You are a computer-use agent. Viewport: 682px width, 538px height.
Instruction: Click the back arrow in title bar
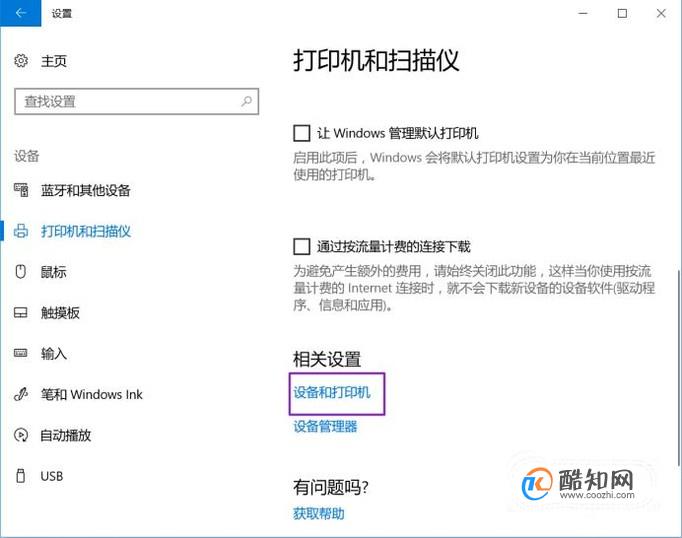tap(20, 13)
